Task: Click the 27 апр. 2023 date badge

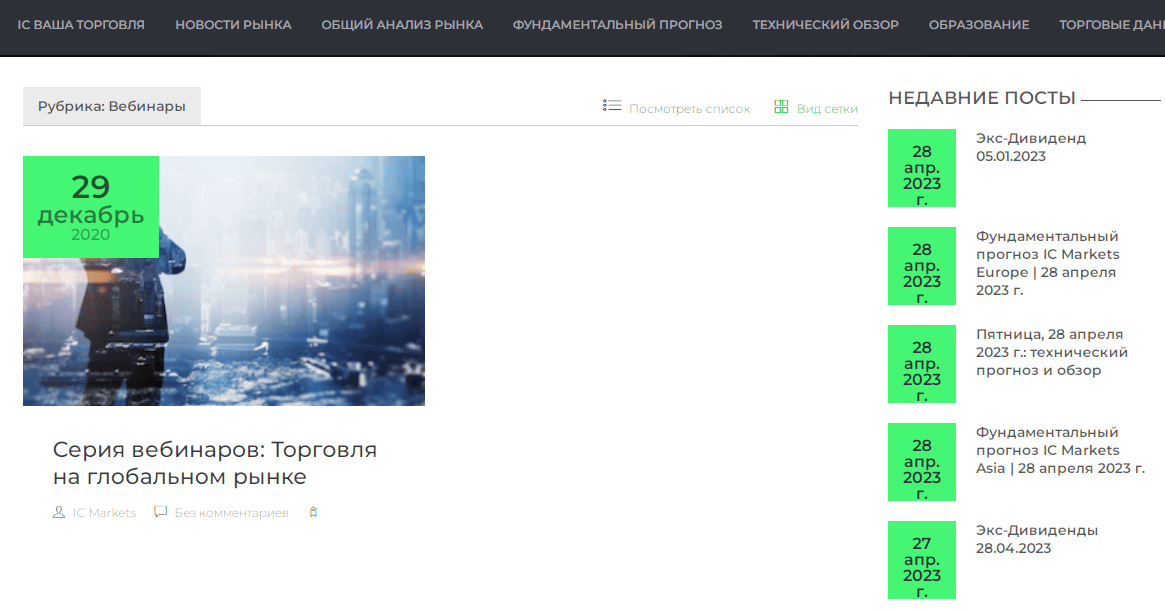Action: [922, 560]
